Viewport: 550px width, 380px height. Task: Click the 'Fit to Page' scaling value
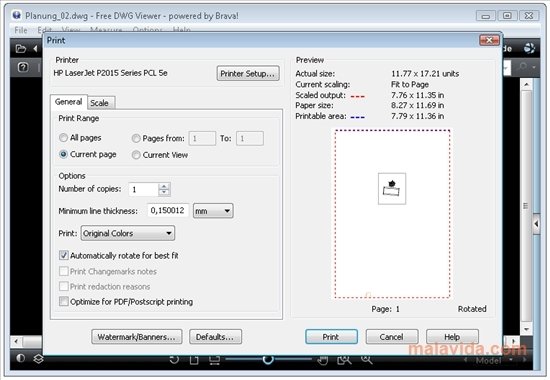410,84
